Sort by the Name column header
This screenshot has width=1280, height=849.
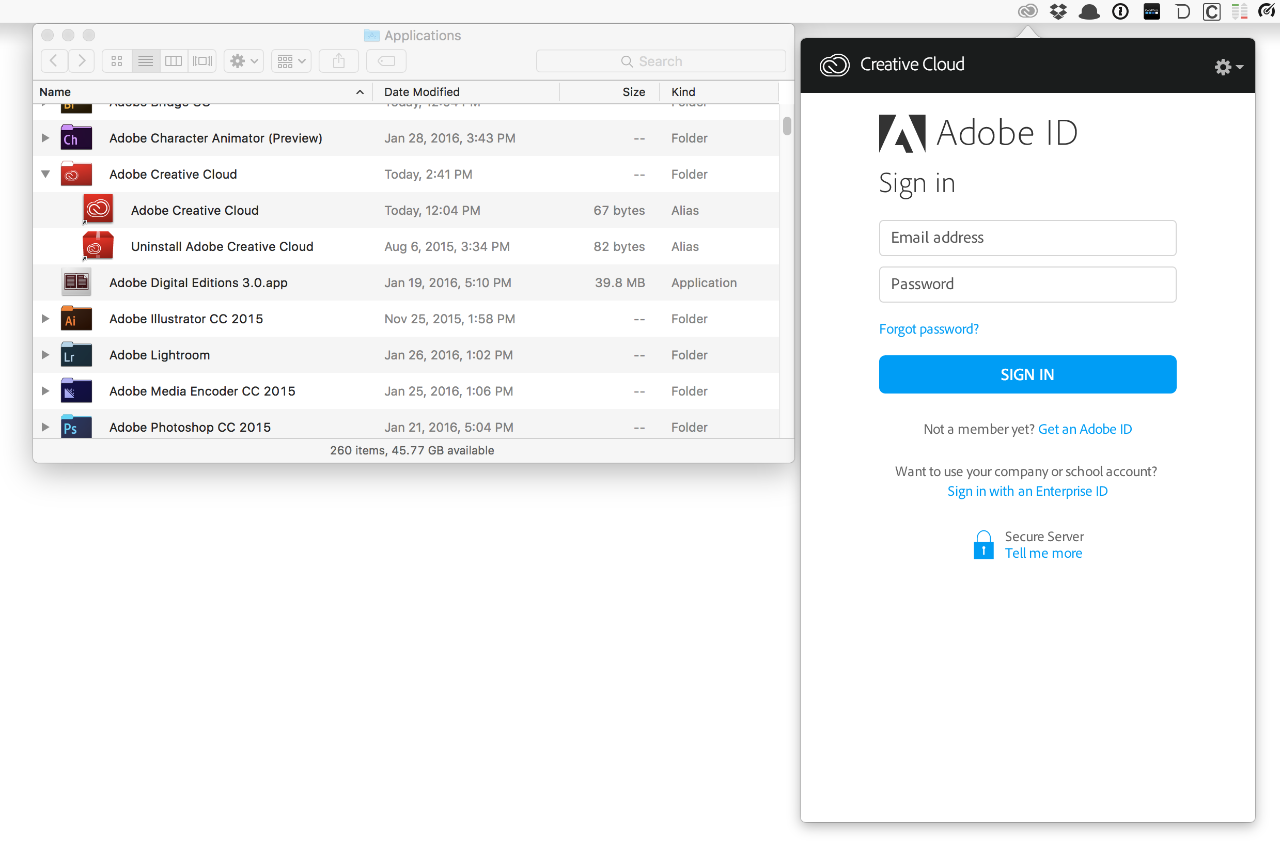click(x=203, y=92)
